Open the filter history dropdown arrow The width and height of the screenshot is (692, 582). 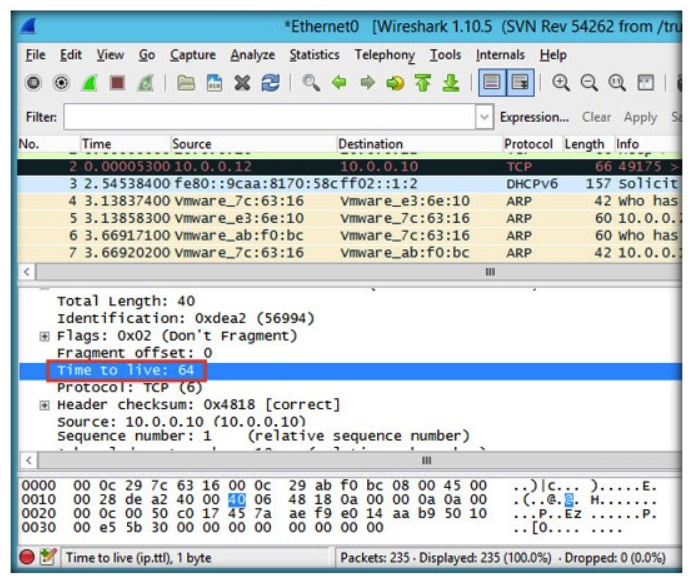(485, 117)
